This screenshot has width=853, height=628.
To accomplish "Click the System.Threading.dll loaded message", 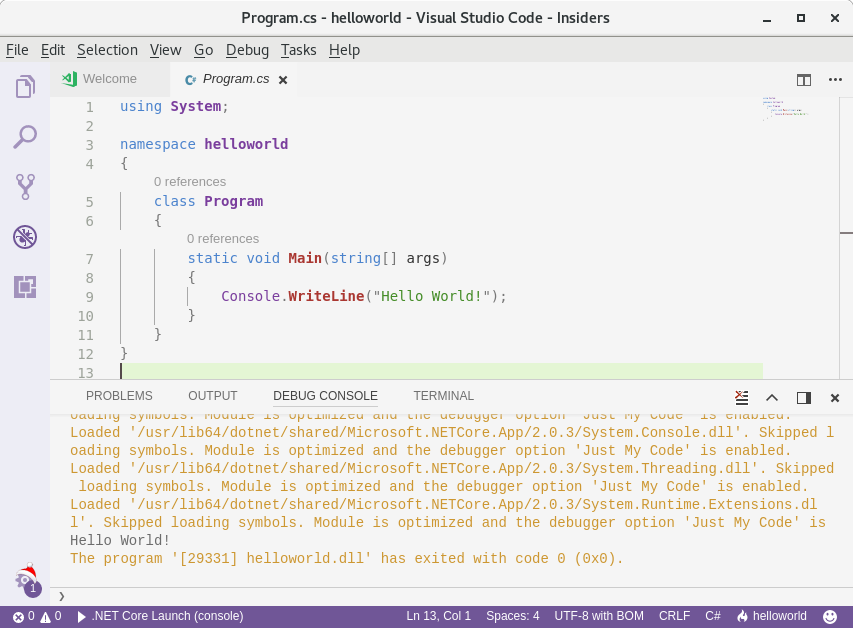I will [452, 477].
